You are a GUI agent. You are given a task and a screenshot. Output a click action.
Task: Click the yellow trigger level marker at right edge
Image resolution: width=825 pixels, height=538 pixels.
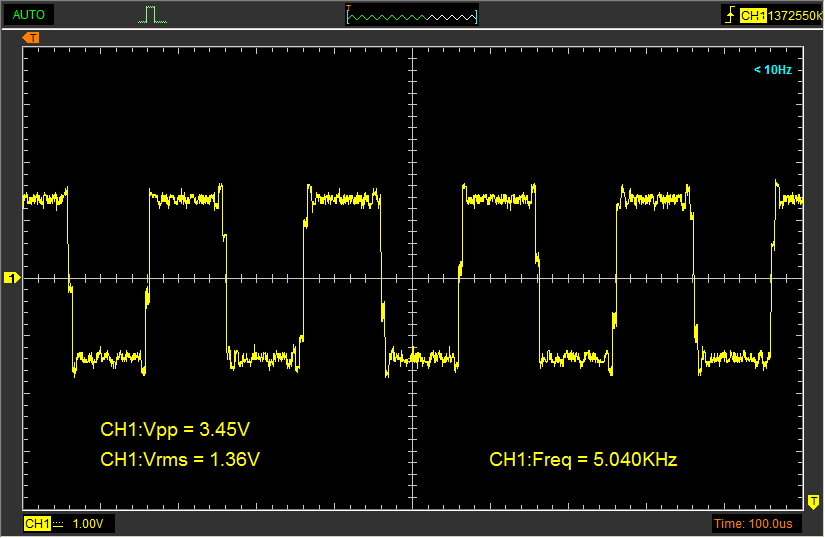coord(813,501)
